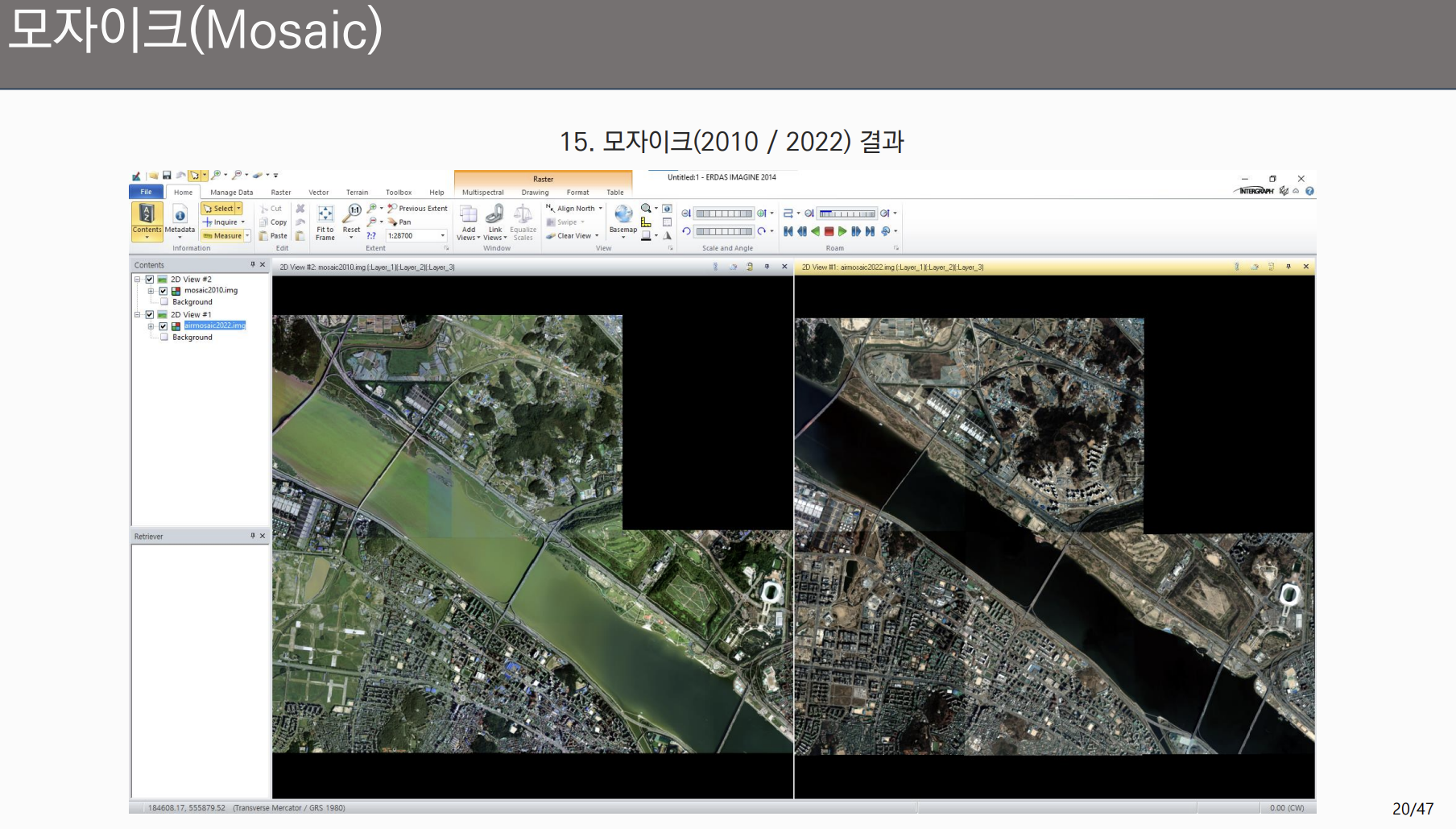Click the Inquire cursor button
The image size is (1456, 829).
pos(221,222)
